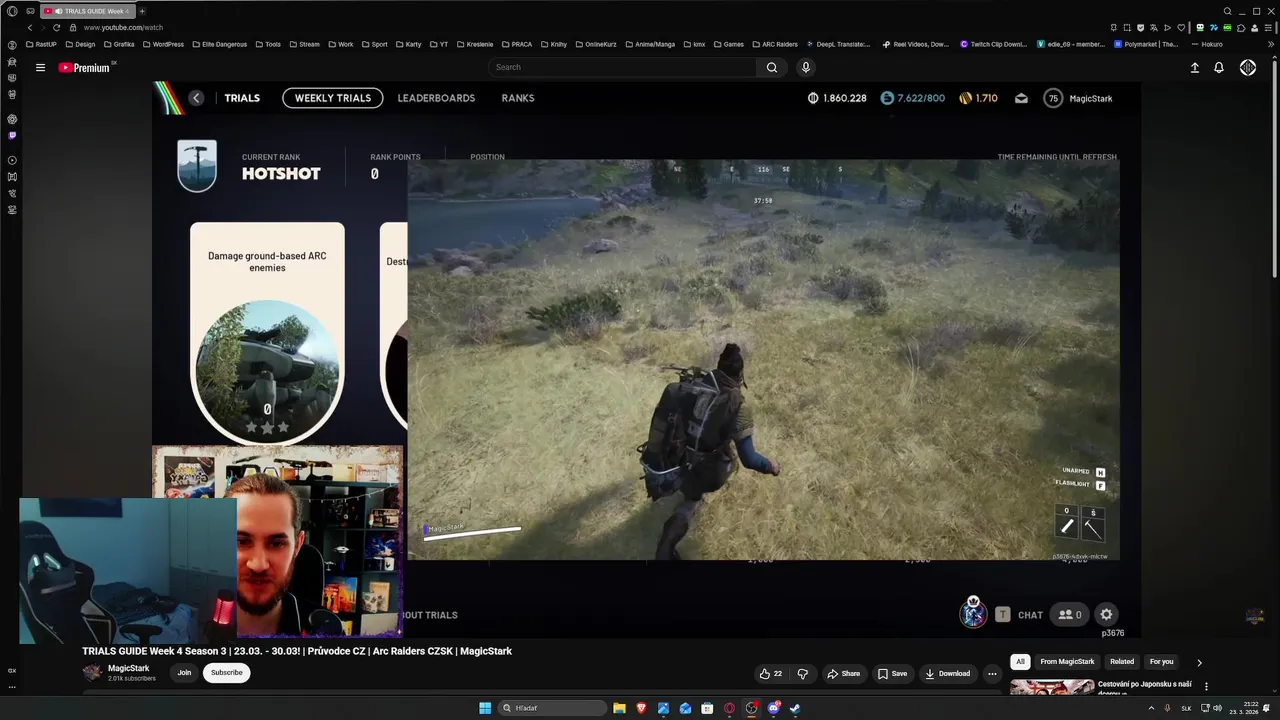
Task: Expand the WordPress bookmarks folder
Action: point(162,44)
